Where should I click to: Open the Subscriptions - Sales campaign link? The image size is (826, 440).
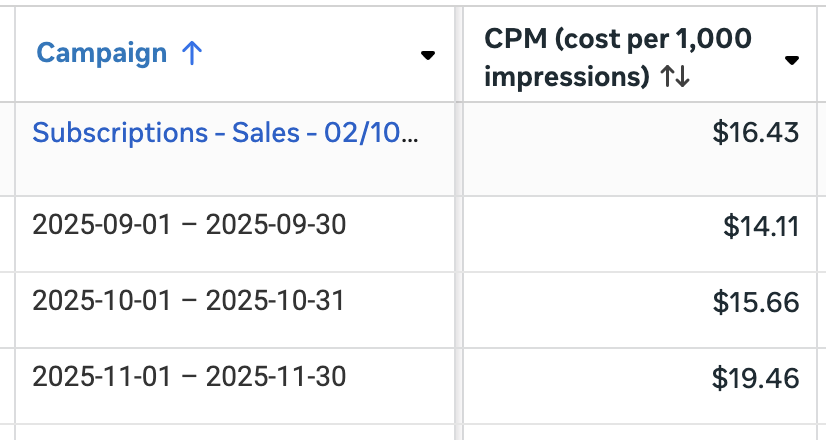click(x=226, y=132)
